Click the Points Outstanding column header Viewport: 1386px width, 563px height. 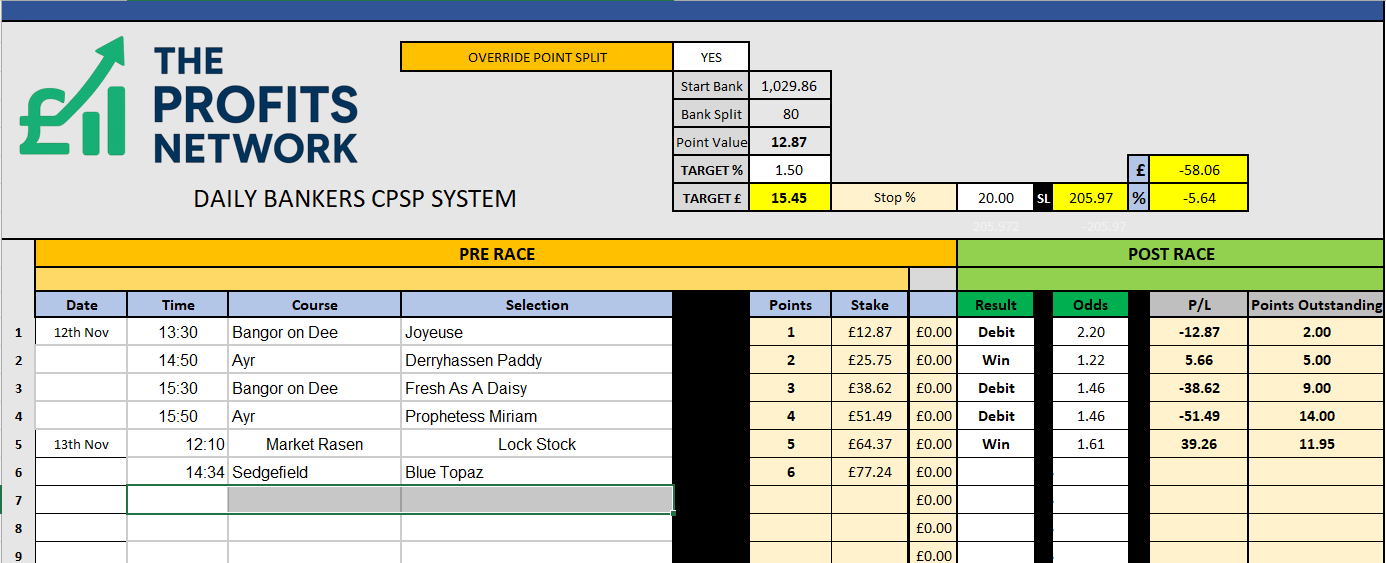(1316, 305)
